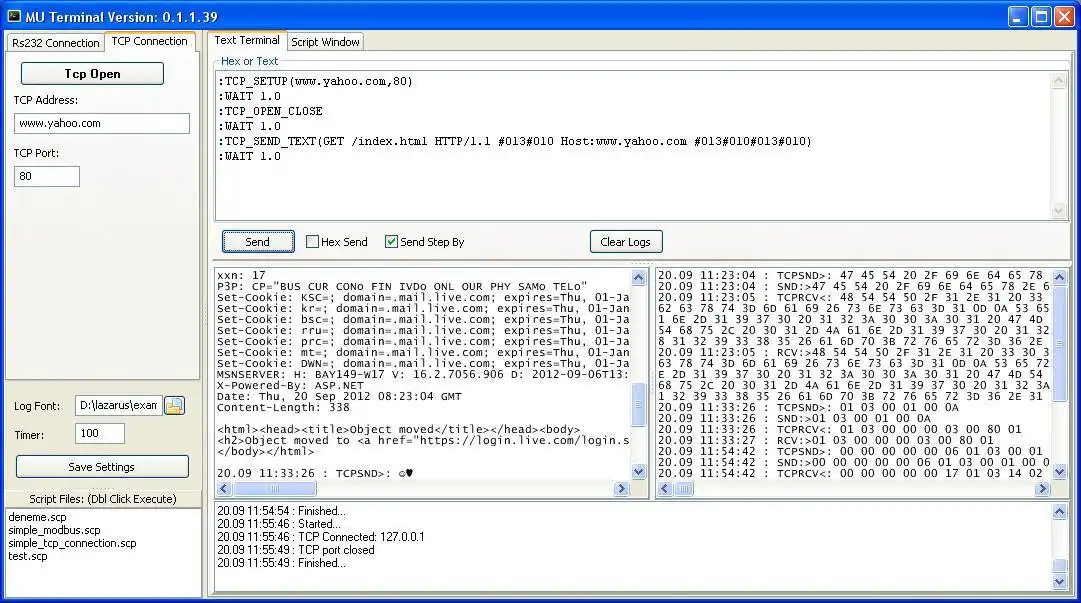The height and width of the screenshot is (603, 1081).
Task: Click inside the Hex or Text script editor
Action: 634,146
